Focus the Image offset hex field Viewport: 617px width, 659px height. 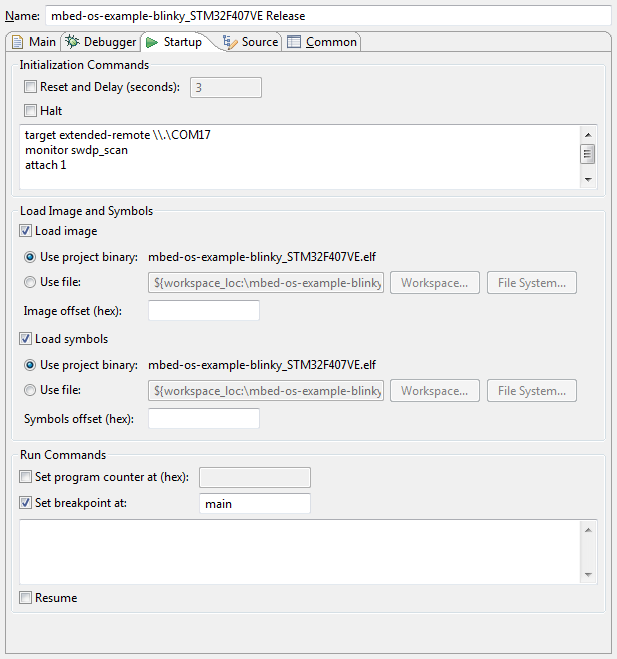[204, 311]
